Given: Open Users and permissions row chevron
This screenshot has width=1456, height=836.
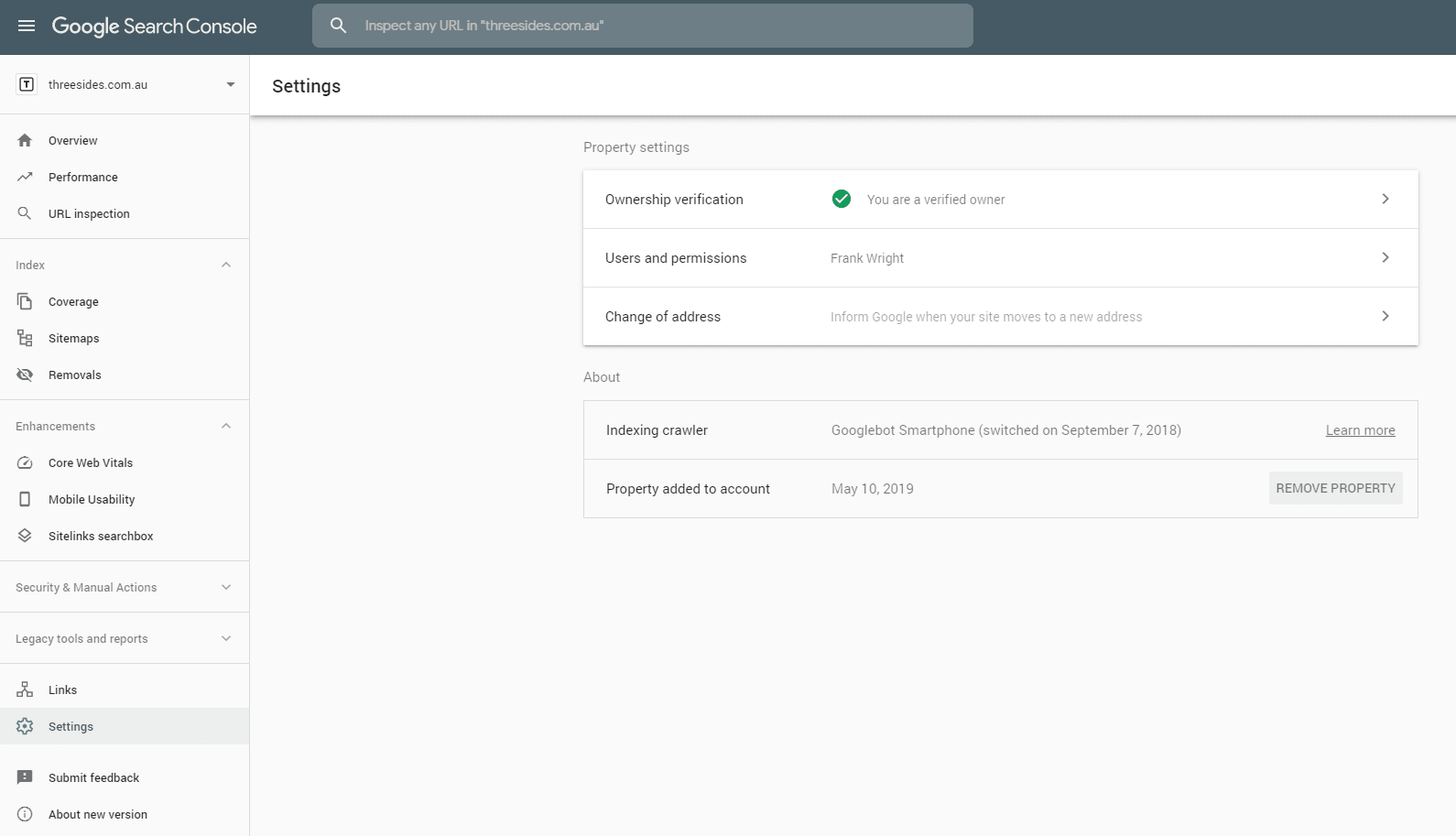Looking at the screenshot, I should (1385, 257).
